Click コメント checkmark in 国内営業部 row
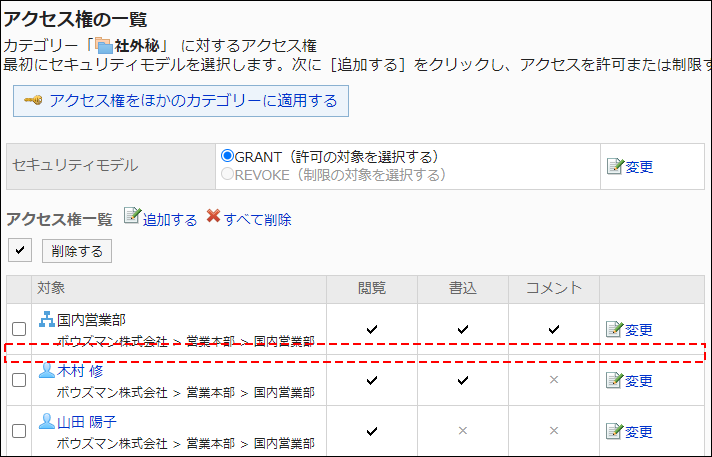Screen dimensions: 712x457 (x=554, y=329)
